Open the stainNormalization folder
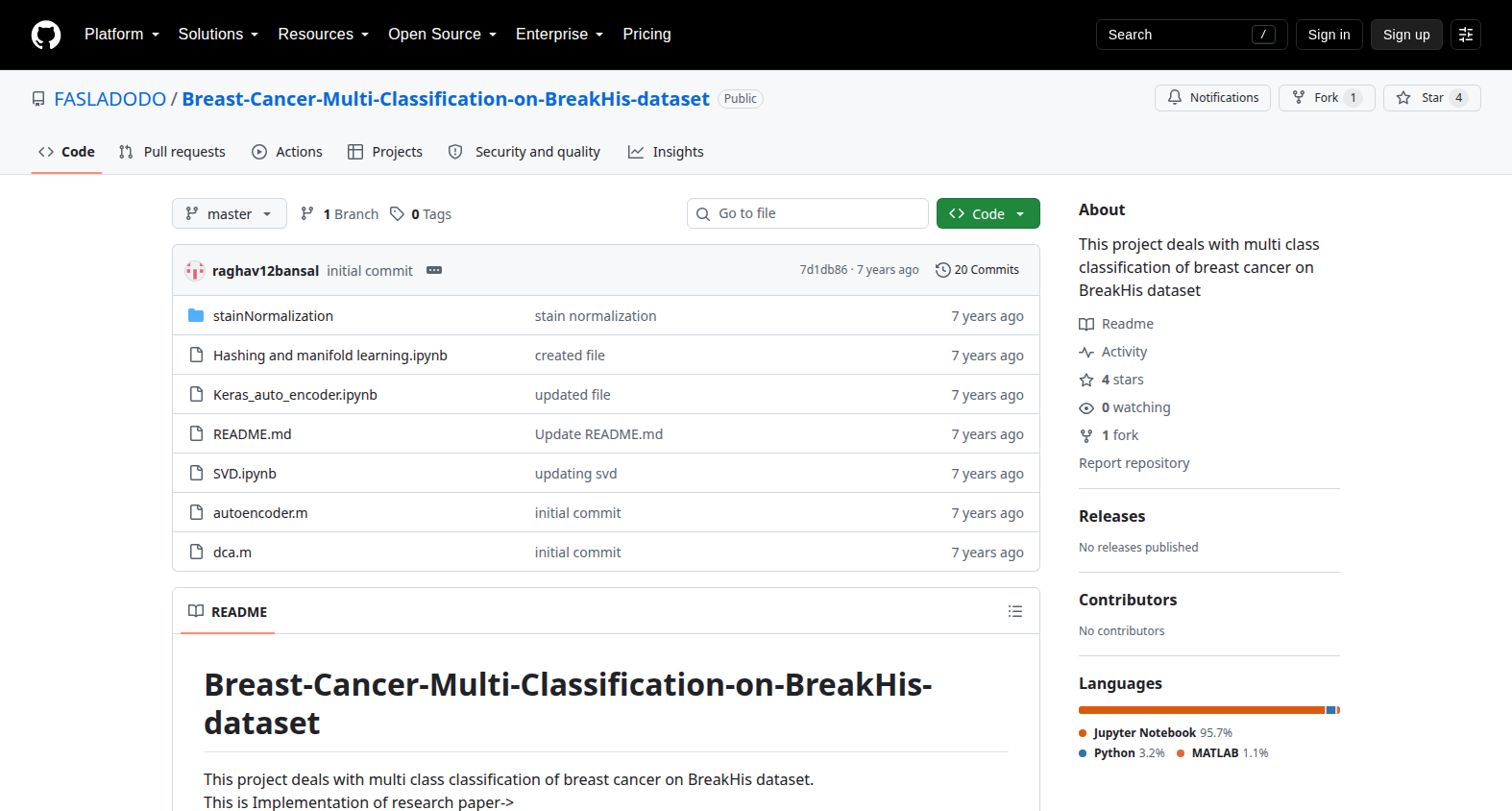Screen dimensions: 1512x811 click(273, 316)
